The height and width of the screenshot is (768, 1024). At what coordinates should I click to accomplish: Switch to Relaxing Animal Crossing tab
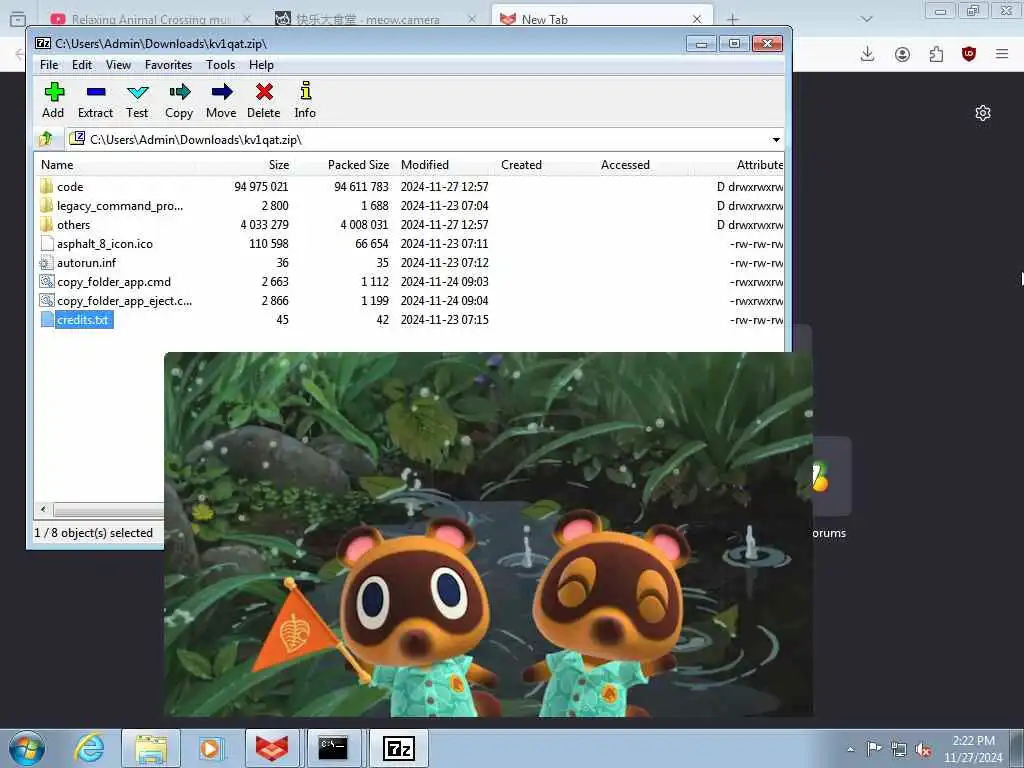(x=150, y=19)
